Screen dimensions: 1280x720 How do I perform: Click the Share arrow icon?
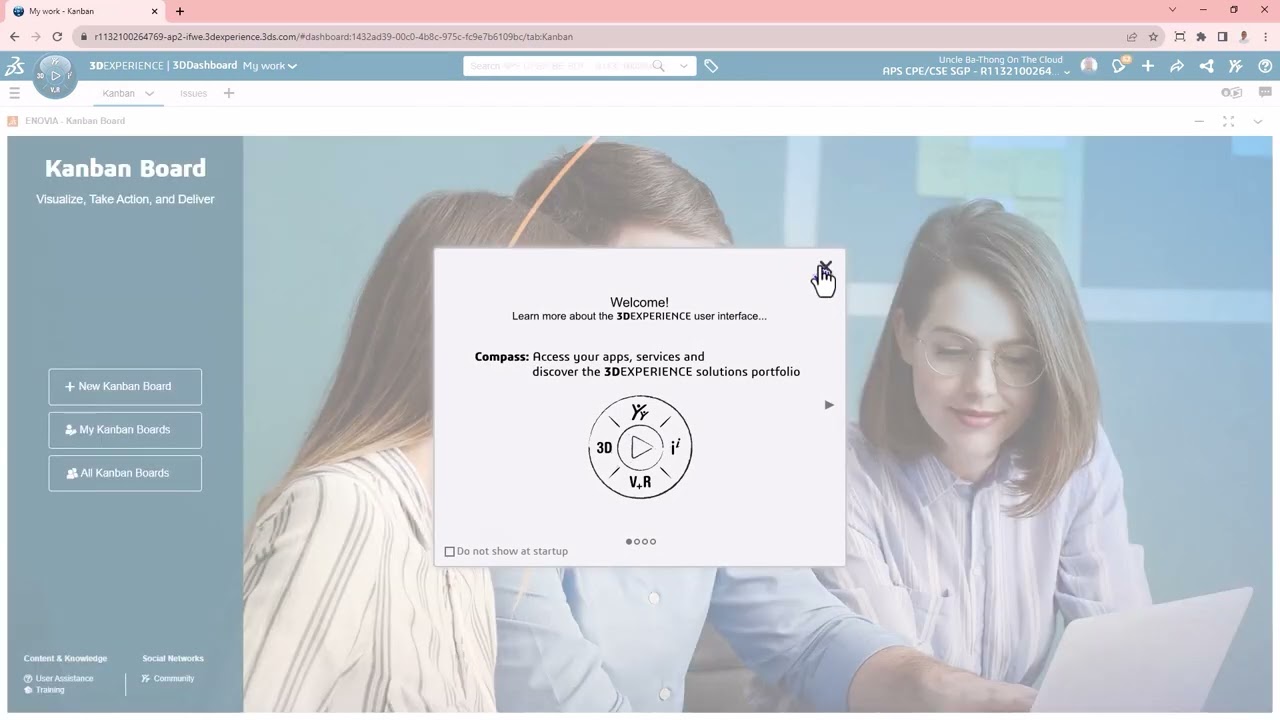point(1177,66)
